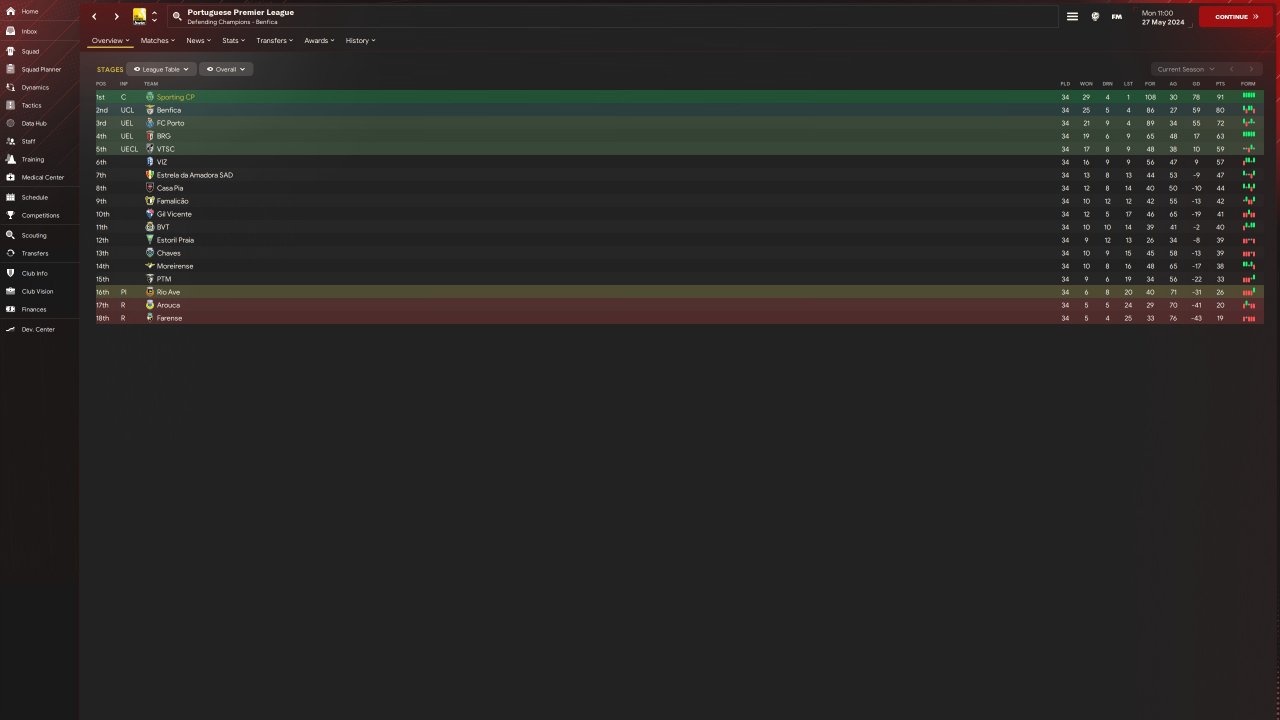The width and height of the screenshot is (1280, 720).
Task: Click the Benfica club badge
Action: pos(150,110)
